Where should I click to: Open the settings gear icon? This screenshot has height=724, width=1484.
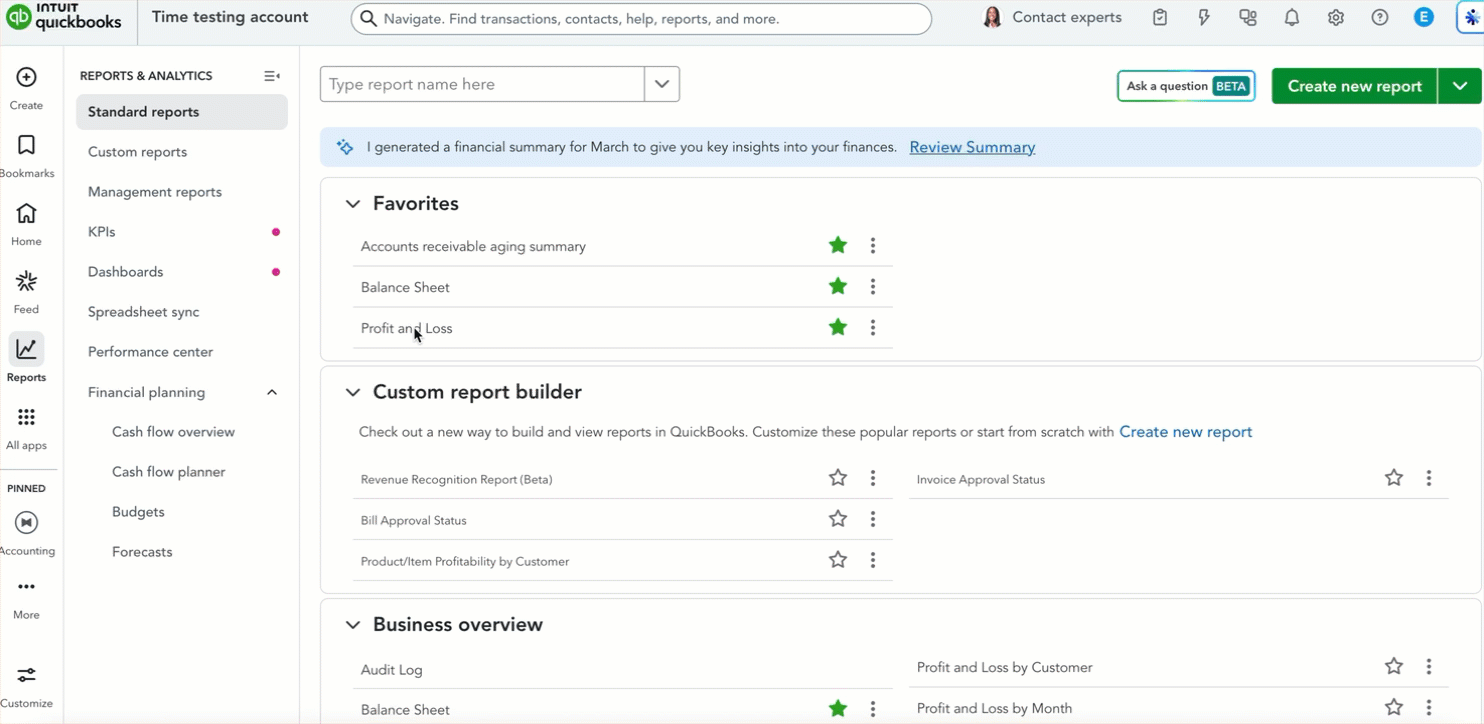click(x=1336, y=18)
